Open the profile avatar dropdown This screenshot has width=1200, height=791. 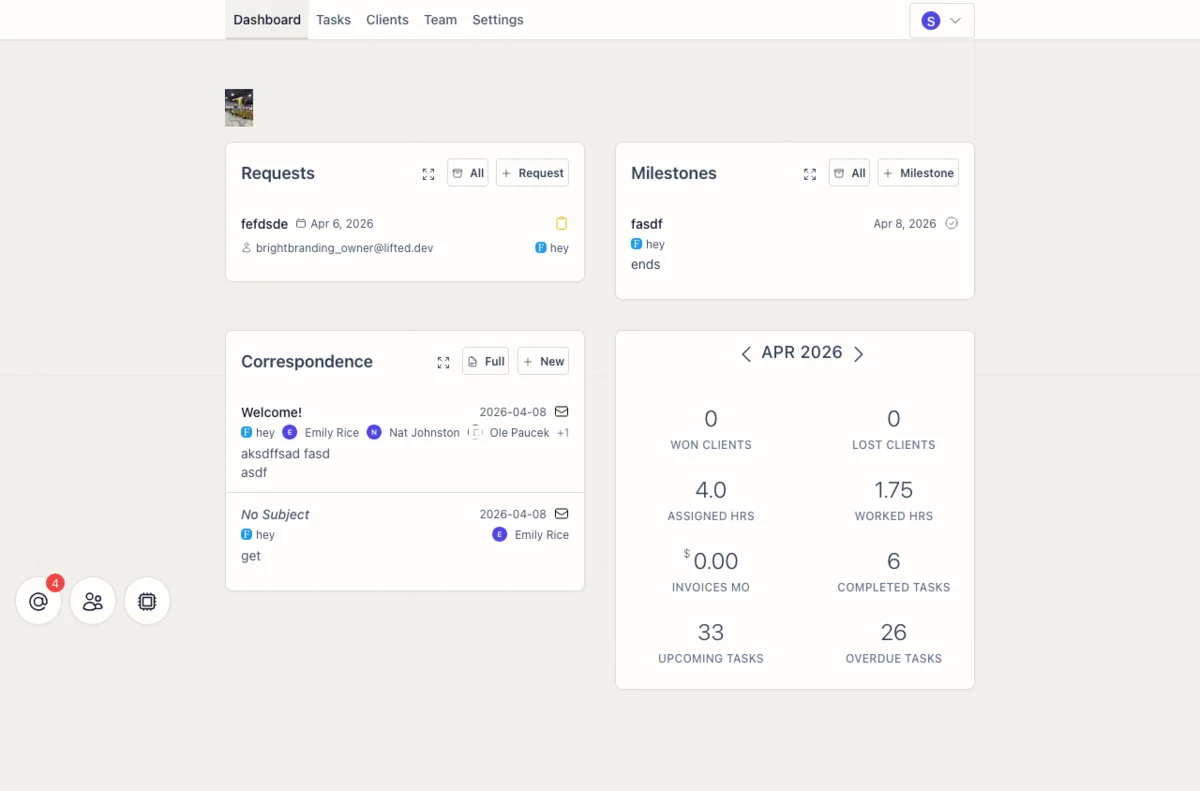click(941, 19)
